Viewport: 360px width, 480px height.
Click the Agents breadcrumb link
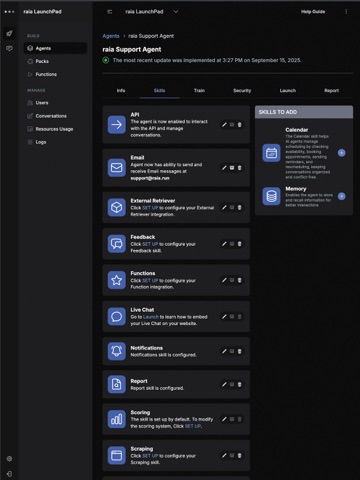(x=111, y=36)
